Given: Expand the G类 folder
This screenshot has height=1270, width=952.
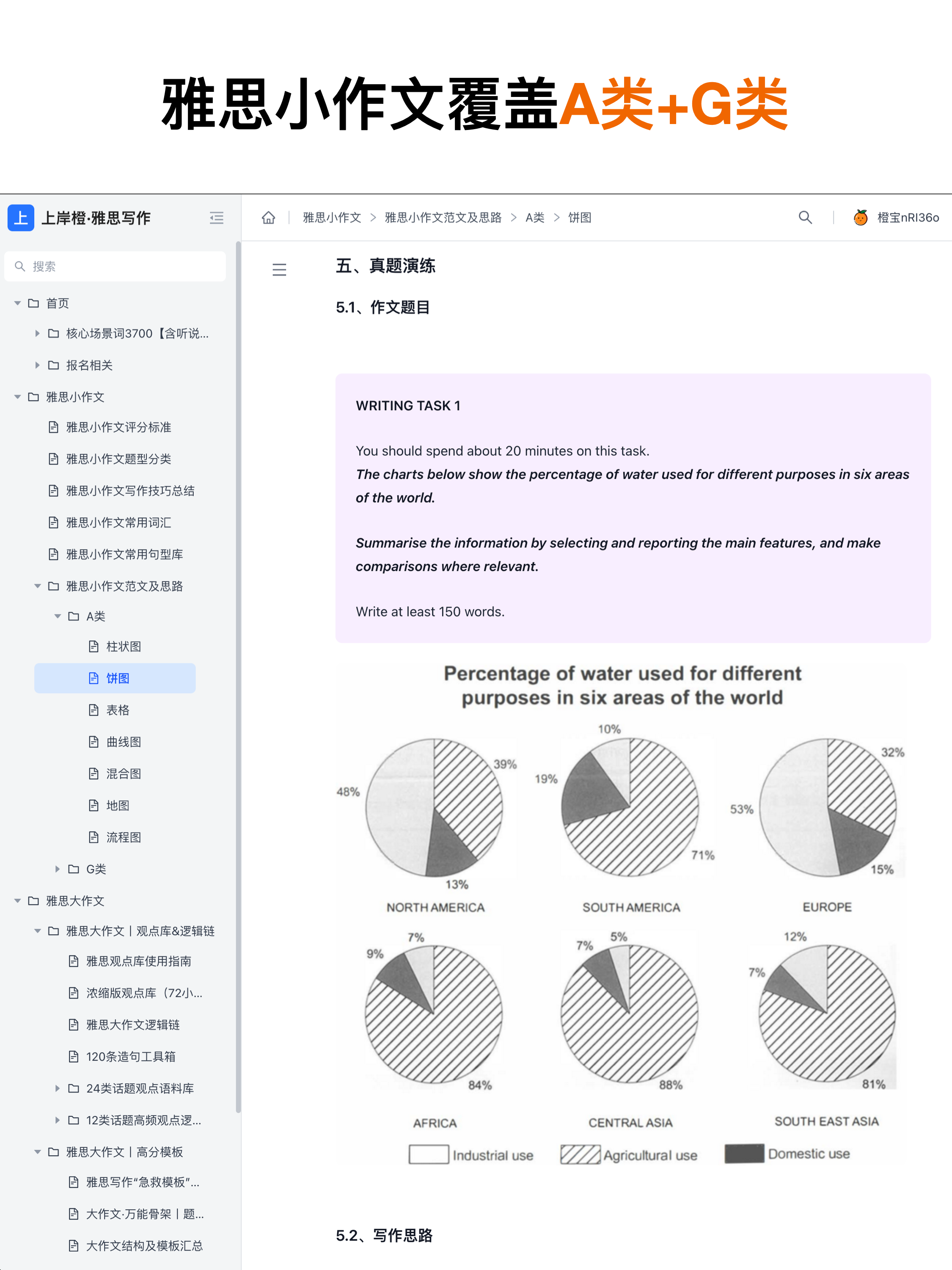Looking at the screenshot, I should (58, 869).
